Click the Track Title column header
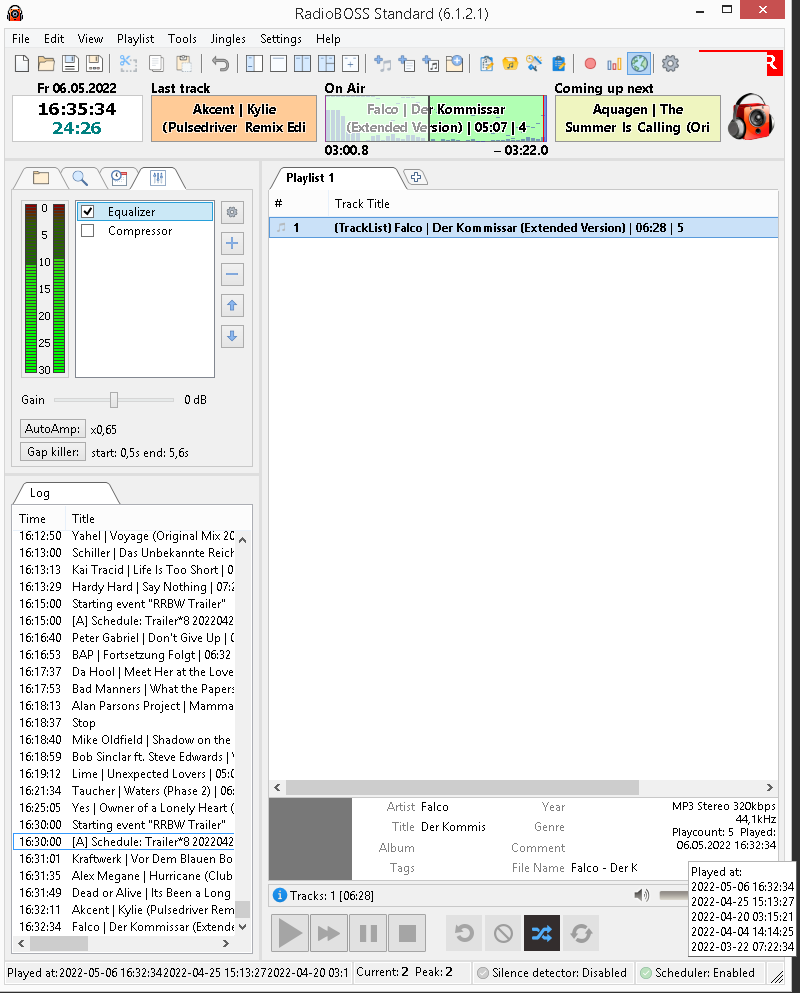This screenshot has height=993, width=800. tap(362, 204)
